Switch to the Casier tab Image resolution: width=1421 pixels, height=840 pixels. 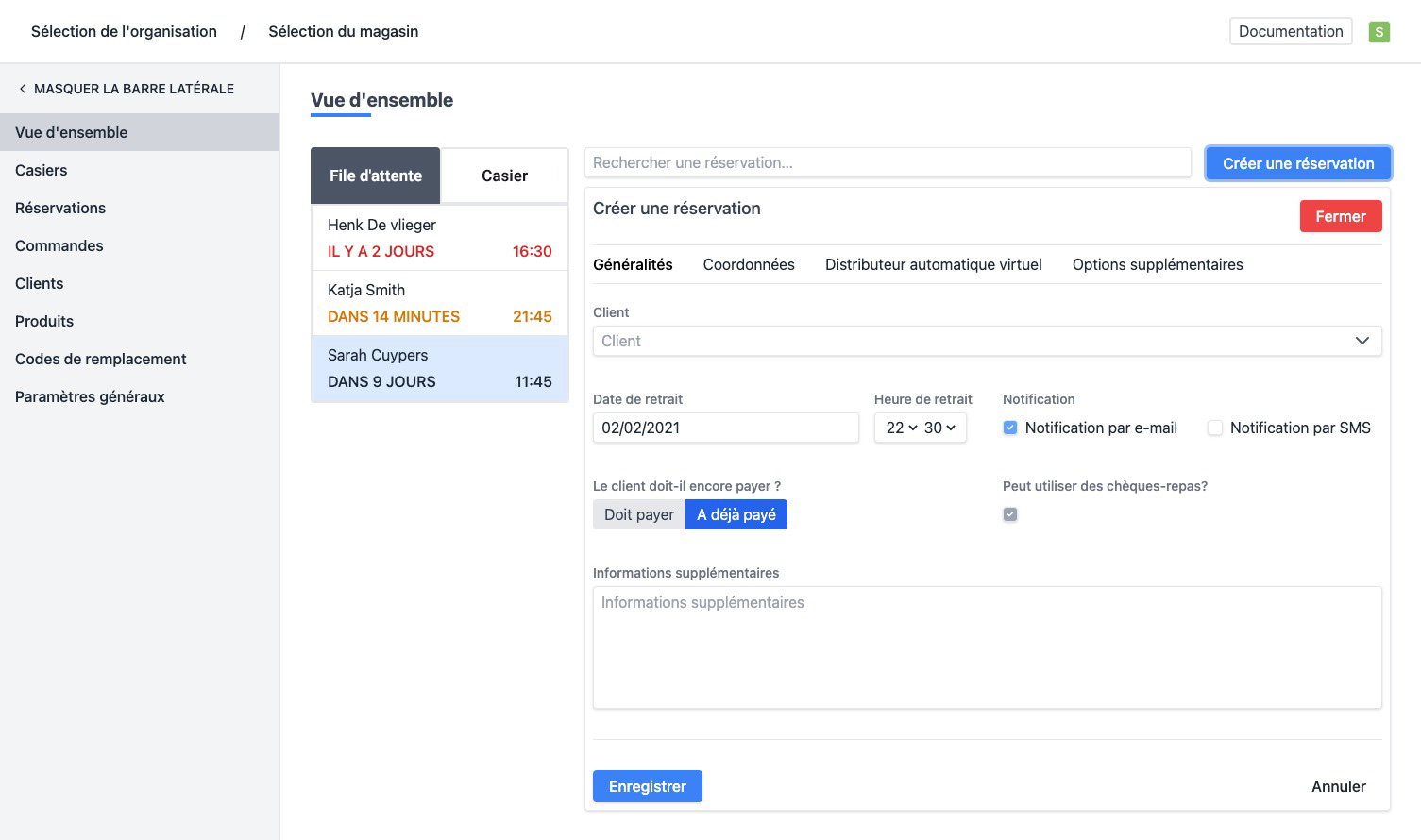pyautogui.click(x=504, y=176)
